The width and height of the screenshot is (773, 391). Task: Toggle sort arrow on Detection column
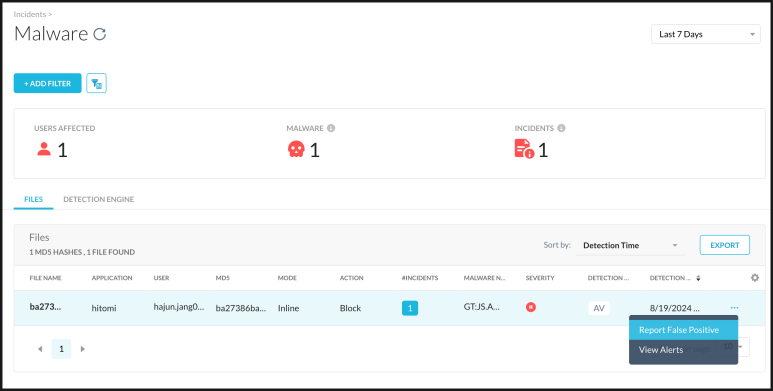coord(698,278)
